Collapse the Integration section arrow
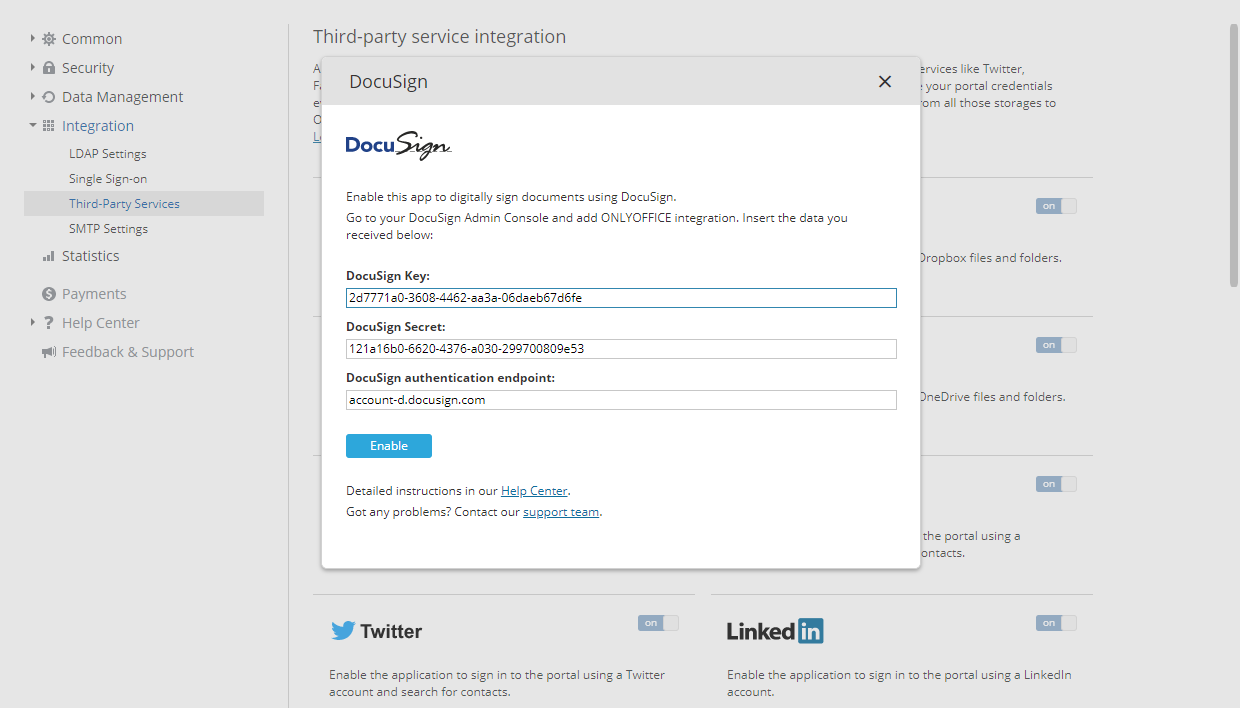Viewport: 1240px width, 708px height. [x=33, y=126]
